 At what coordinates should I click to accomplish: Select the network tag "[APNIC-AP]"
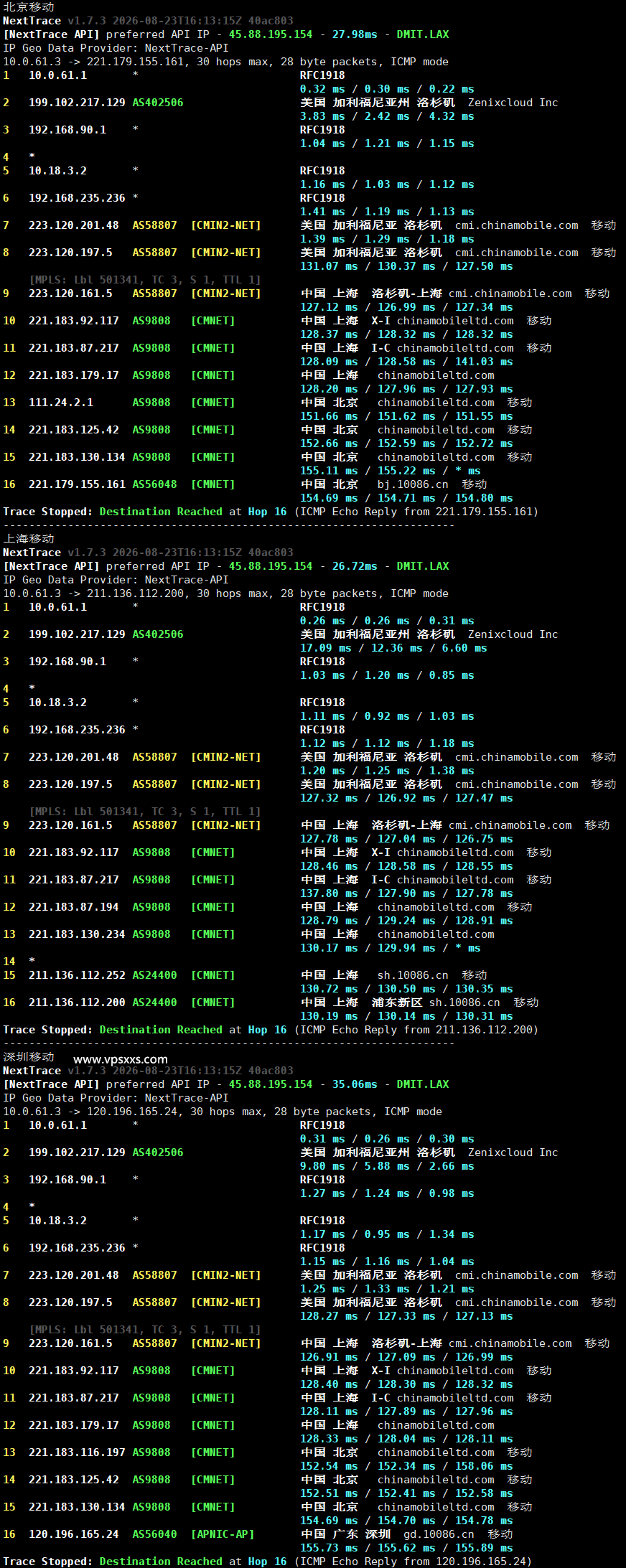(x=223, y=1534)
